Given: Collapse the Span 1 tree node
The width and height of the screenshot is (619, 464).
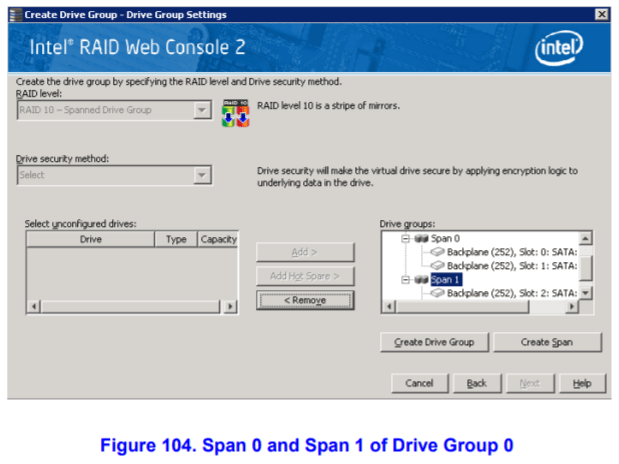Looking at the screenshot, I should pos(405,280).
